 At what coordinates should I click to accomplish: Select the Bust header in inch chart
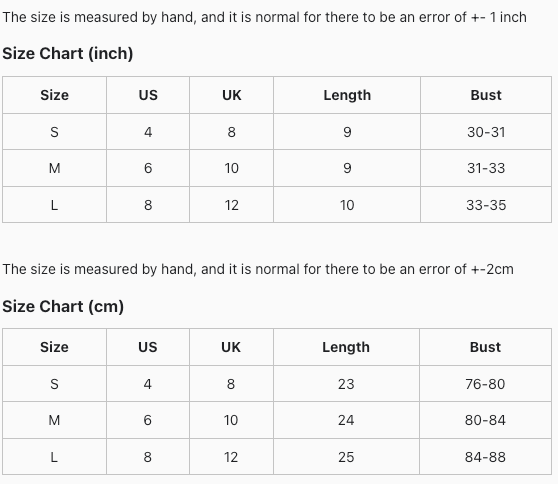tap(486, 95)
